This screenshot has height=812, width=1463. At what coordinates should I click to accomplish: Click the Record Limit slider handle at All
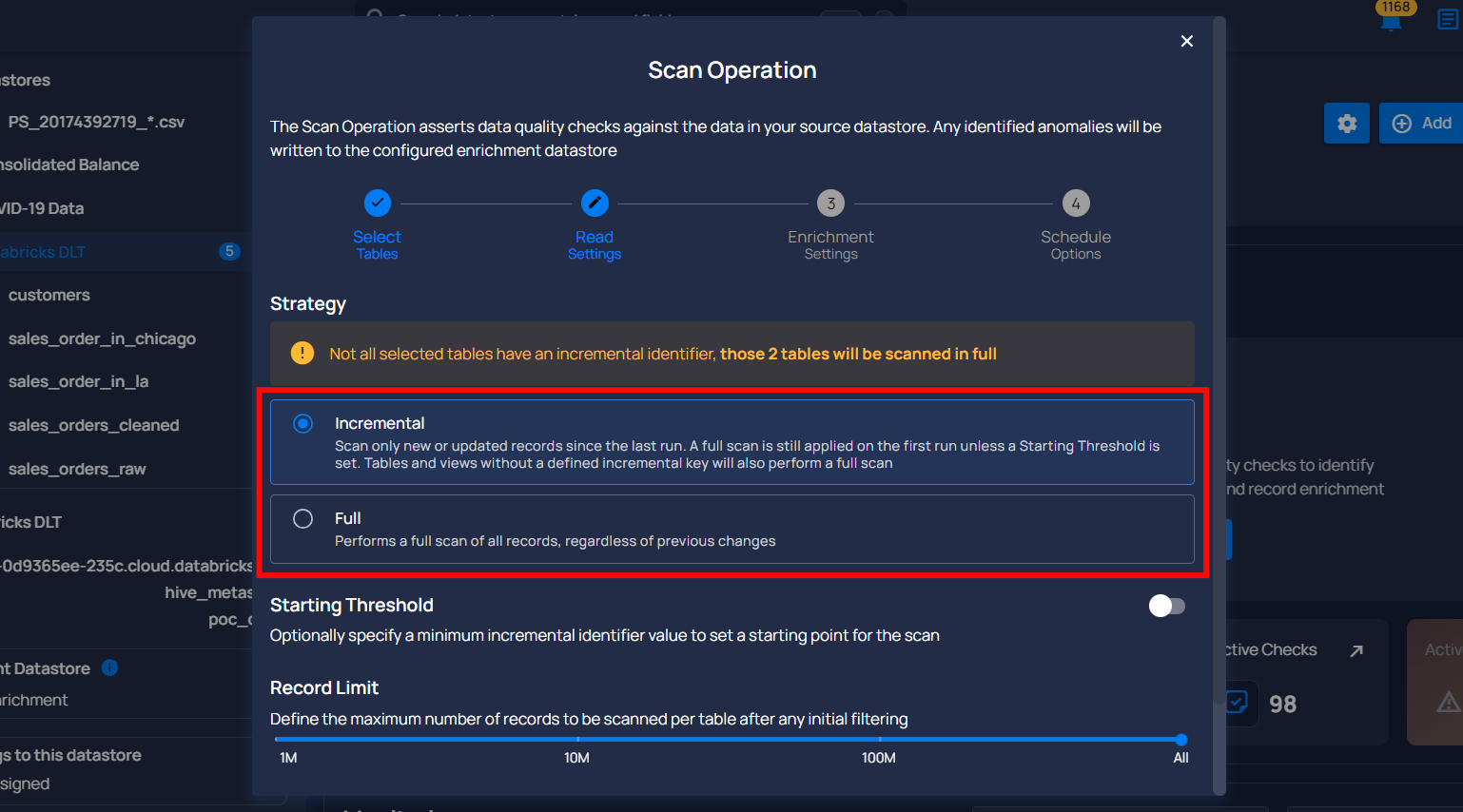(x=1180, y=740)
